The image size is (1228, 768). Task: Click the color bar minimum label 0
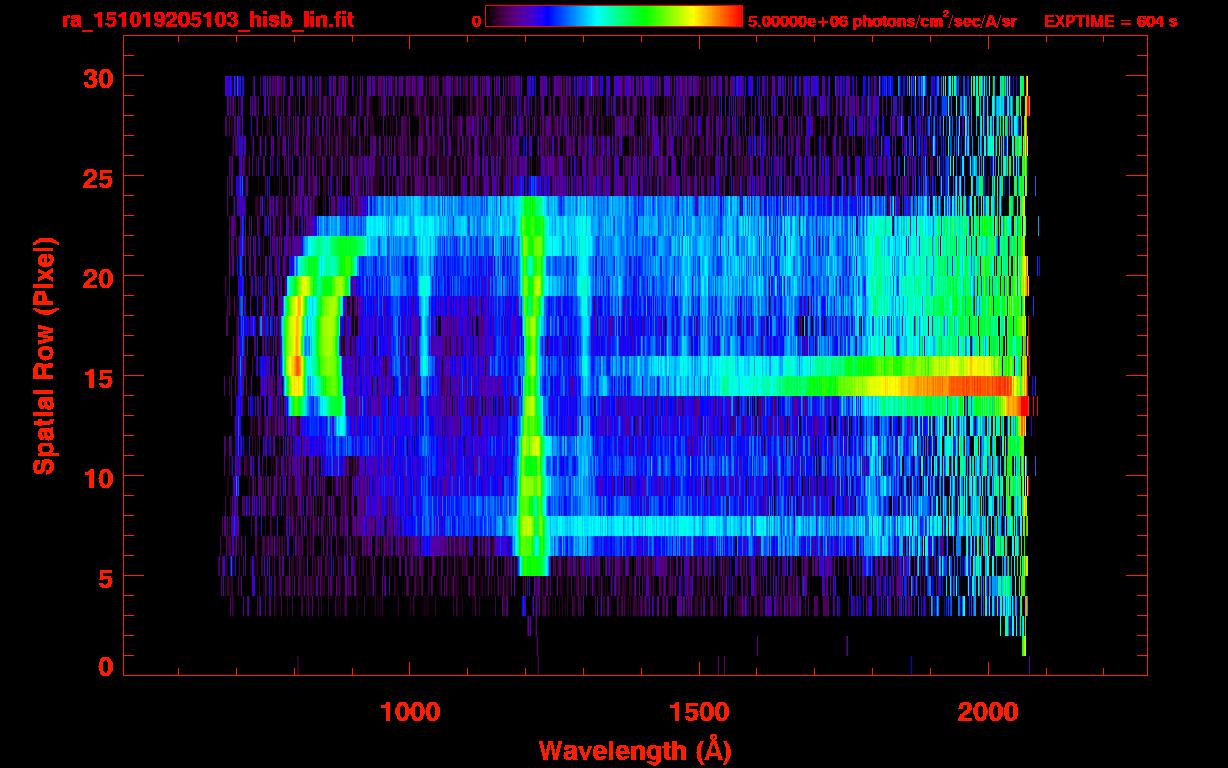click(x=477, y=21)
